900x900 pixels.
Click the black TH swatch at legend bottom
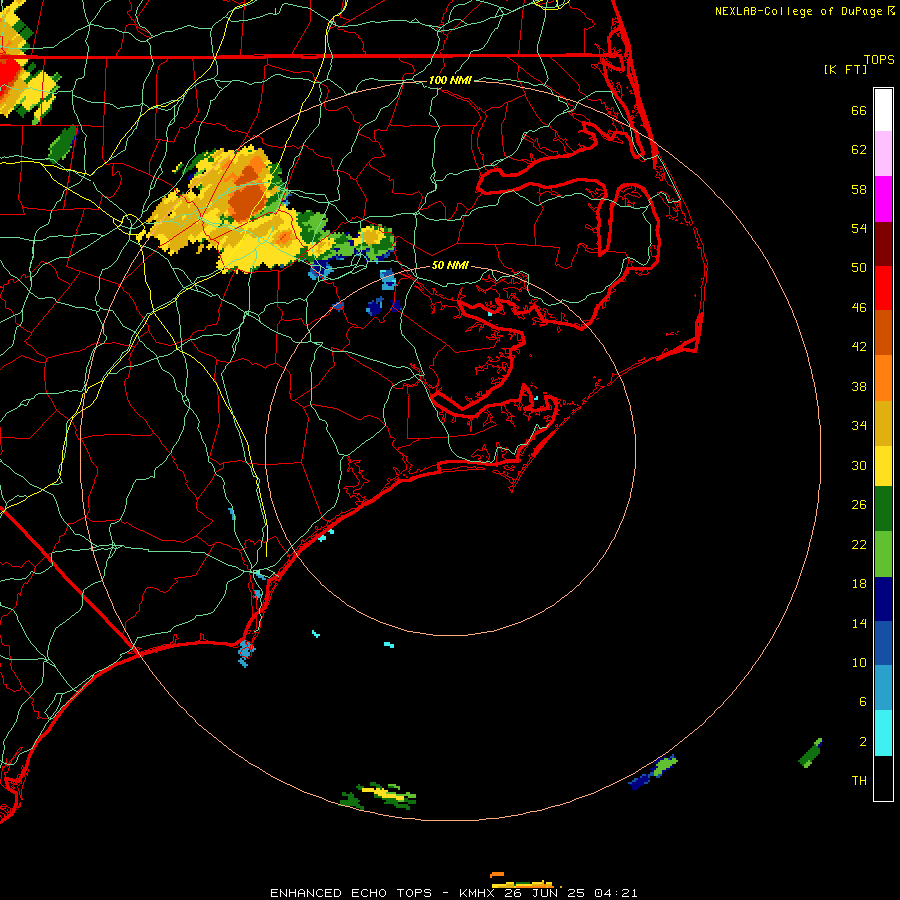point(883,778)
